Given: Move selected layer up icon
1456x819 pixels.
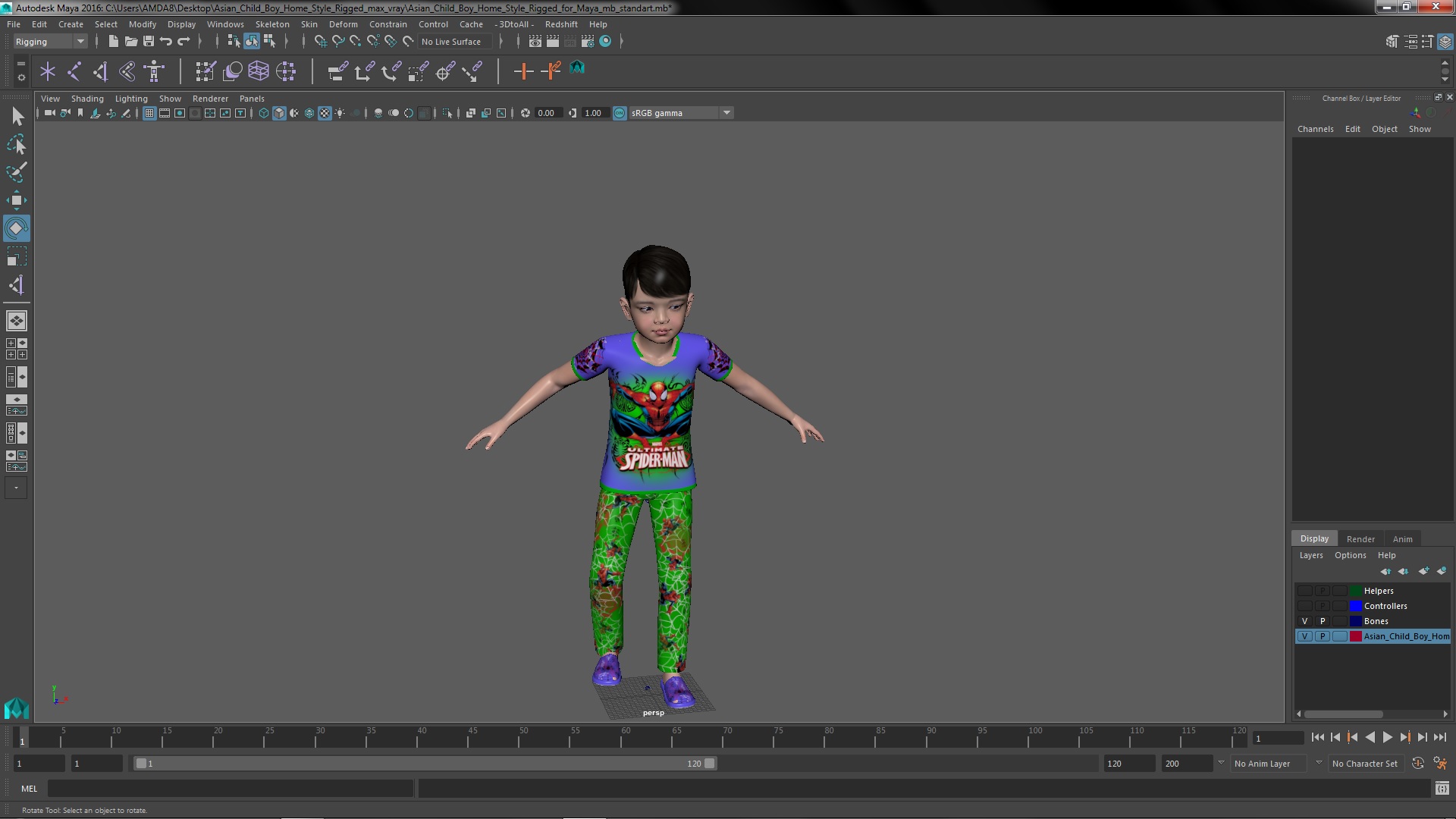Looking at the screenshot, I should click(x=1385, y=571).
